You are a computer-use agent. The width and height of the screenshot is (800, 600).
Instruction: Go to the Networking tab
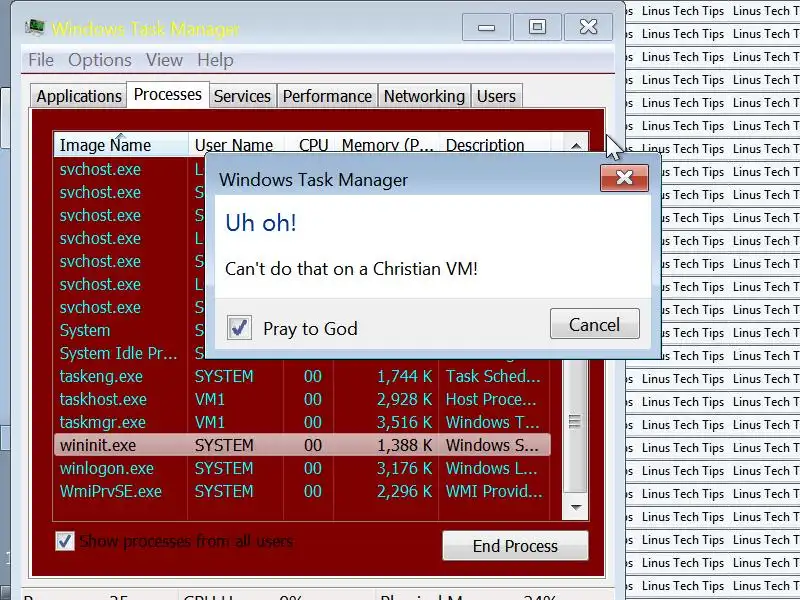tap(424, 96)
